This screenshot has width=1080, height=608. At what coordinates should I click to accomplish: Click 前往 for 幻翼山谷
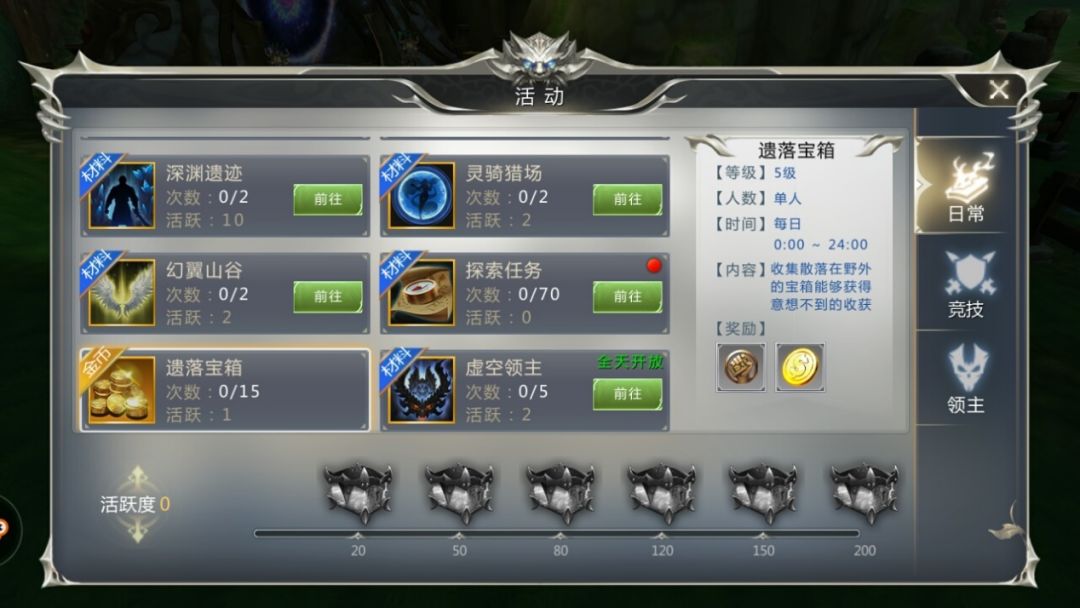point(328,296)
